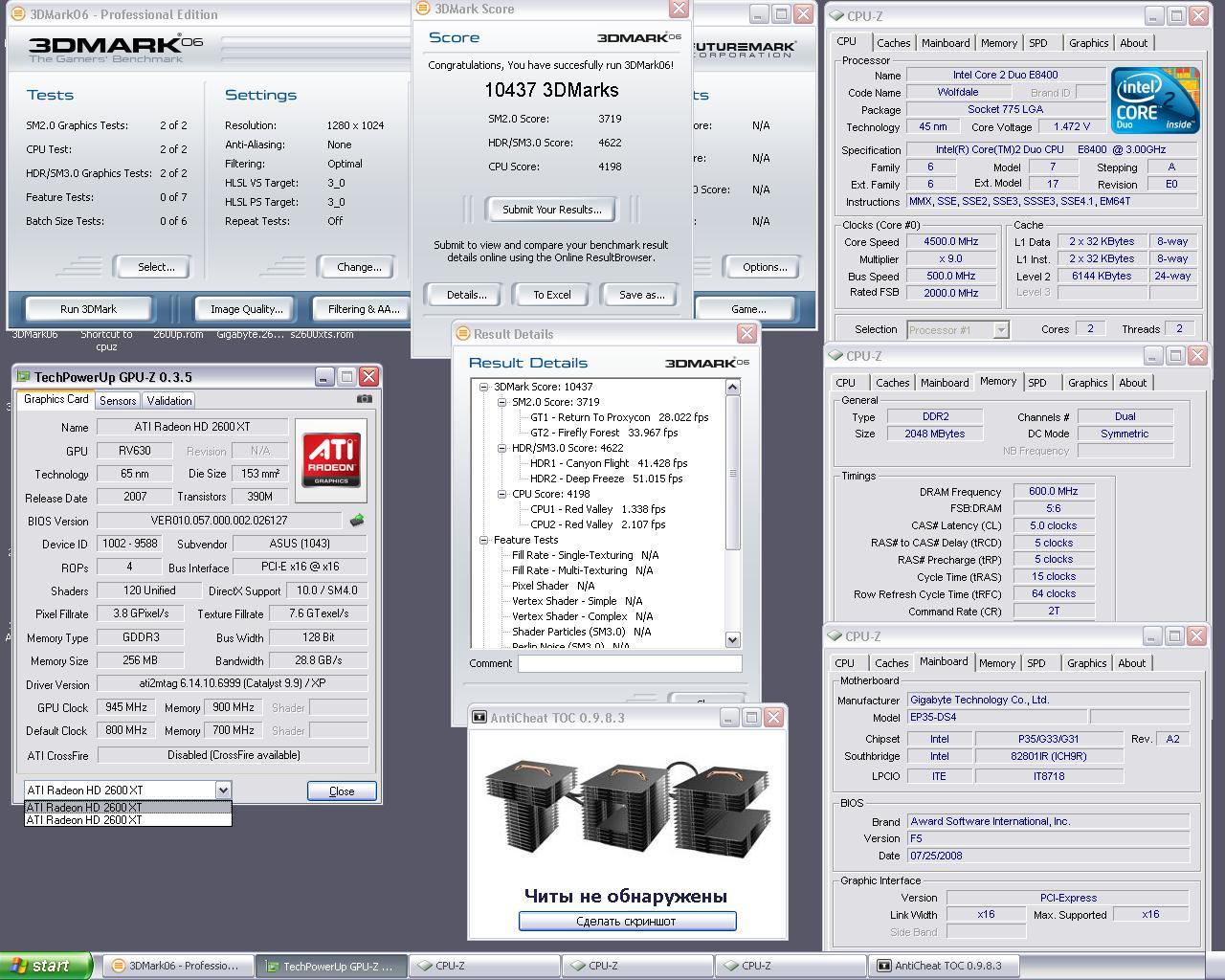Open About tab in top CPU-Z window
This screenshot has height=980, width=1225.
pyautogui.click(x=1133, y=43)
